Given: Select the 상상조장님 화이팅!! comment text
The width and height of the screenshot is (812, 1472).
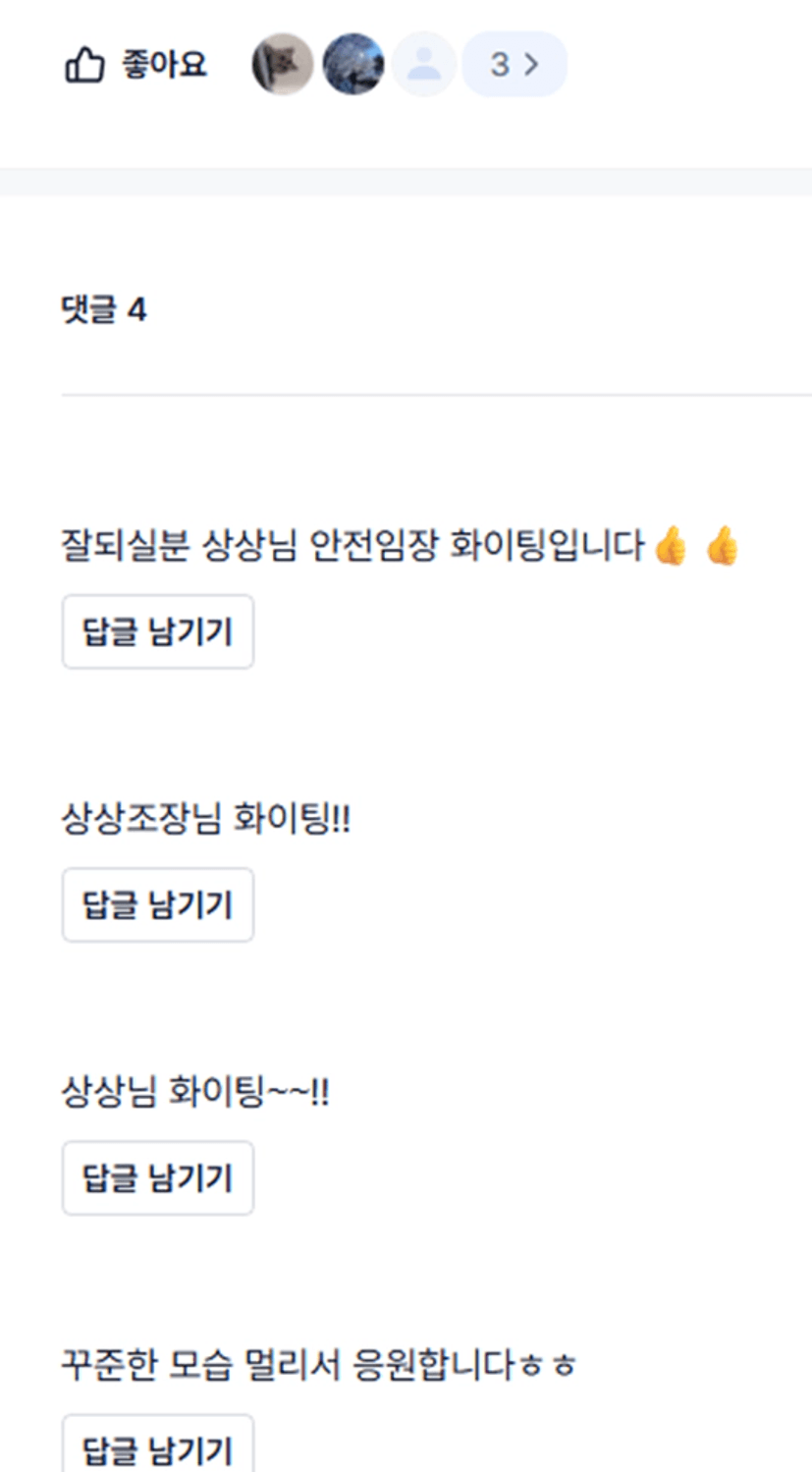Looking at the screenshot, I should (206, 818).
